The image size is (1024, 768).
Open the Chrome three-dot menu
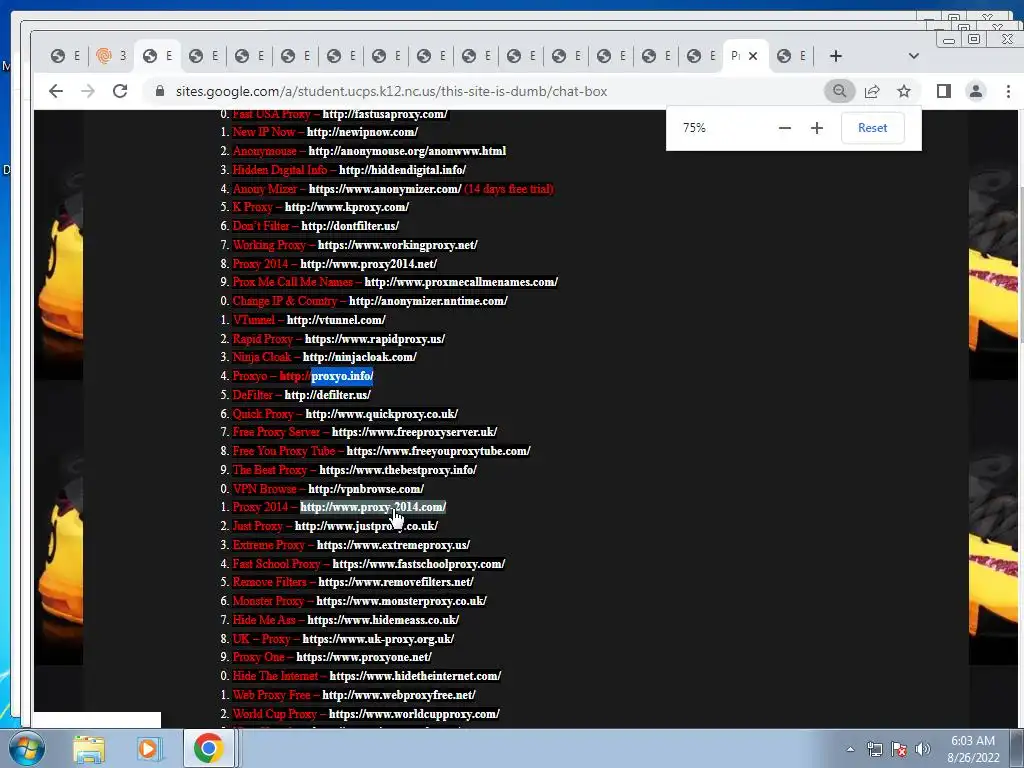[1008, 91]
